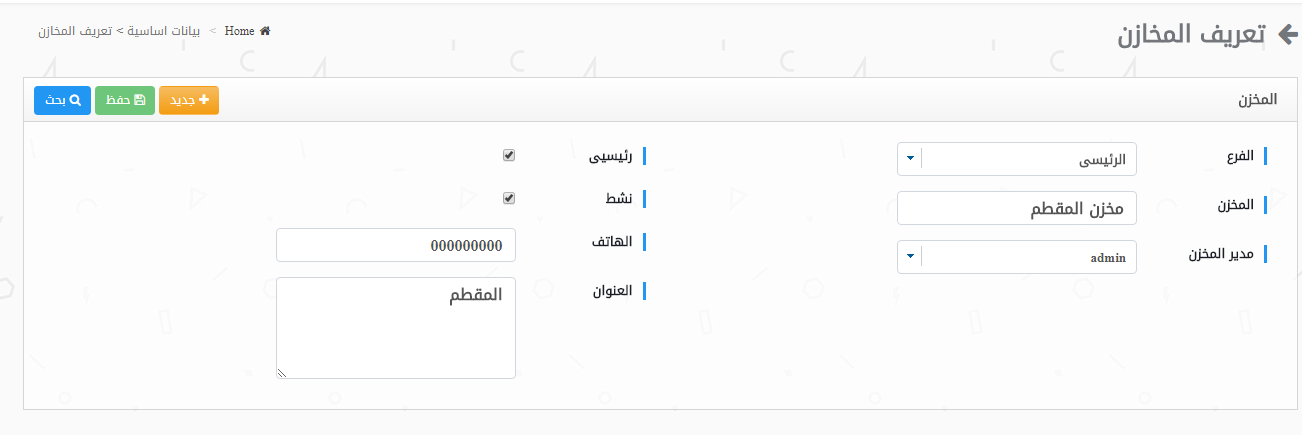Open the الفرع branch dropdown
Image resolution: width=1302 pixels, height=435 pixels.
tap(910, 159)
